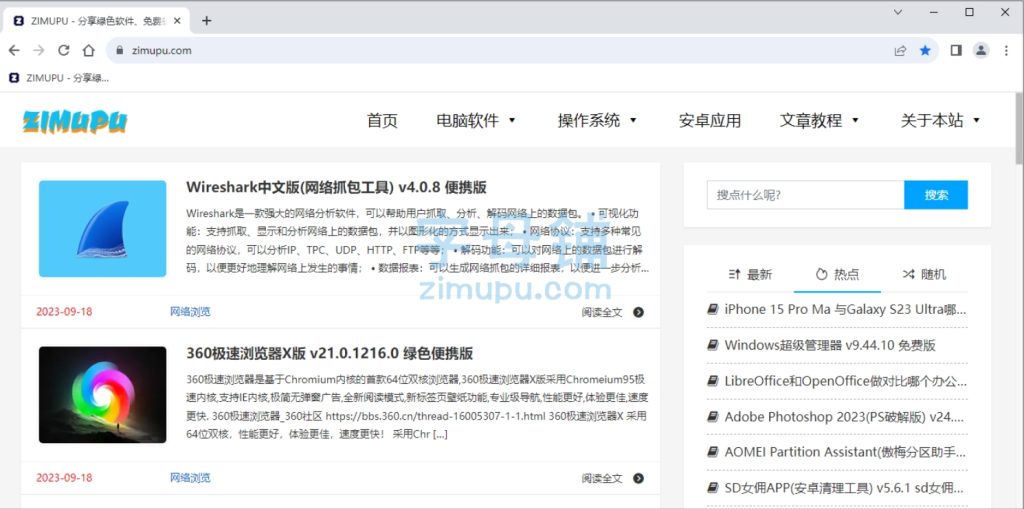This screenshot has height=509, width=1024.
Task: Open AOMEI Partition Assistant article link
Action: pos(845,452)
